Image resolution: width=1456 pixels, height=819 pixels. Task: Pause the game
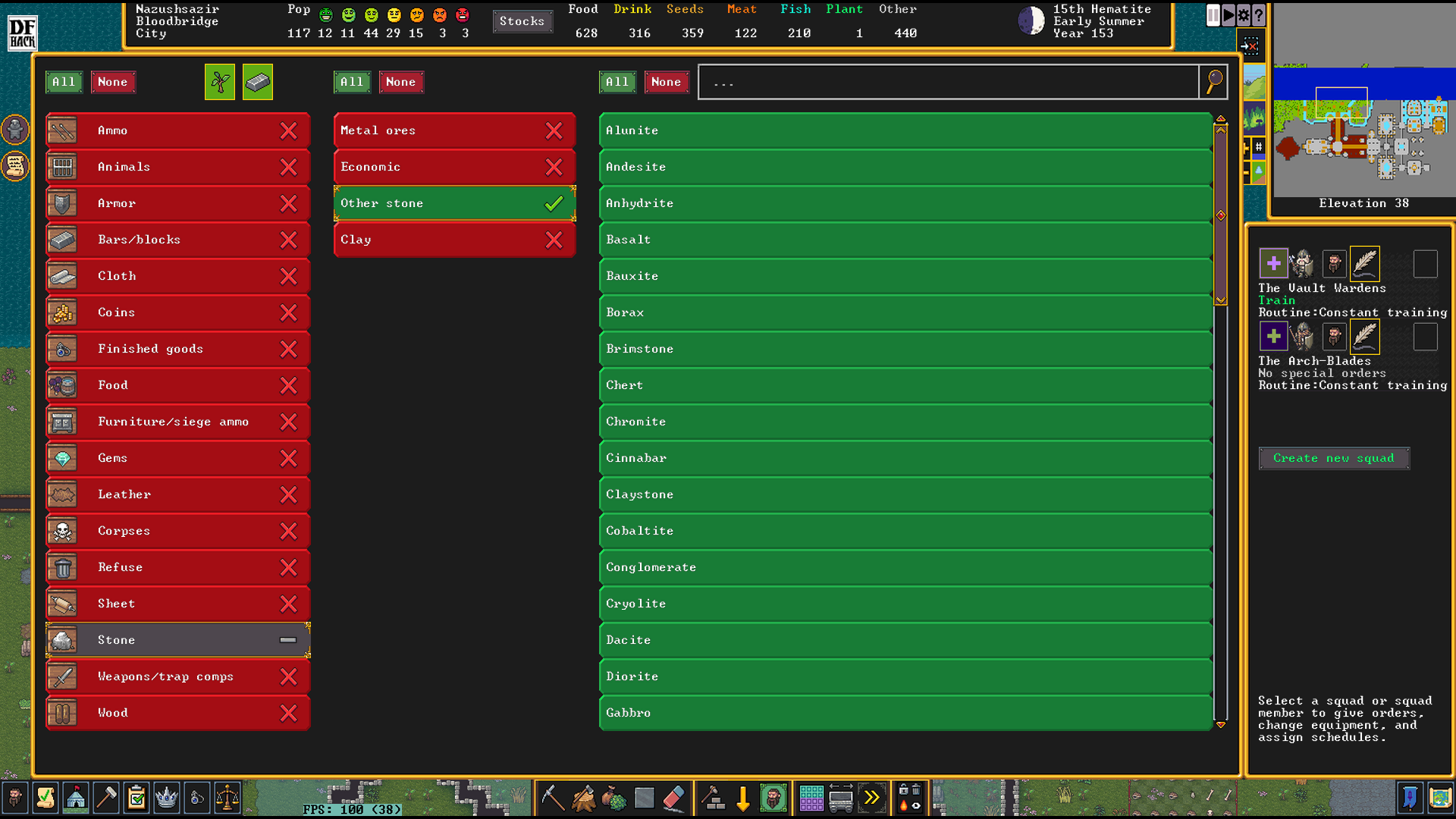(1213, 15)
